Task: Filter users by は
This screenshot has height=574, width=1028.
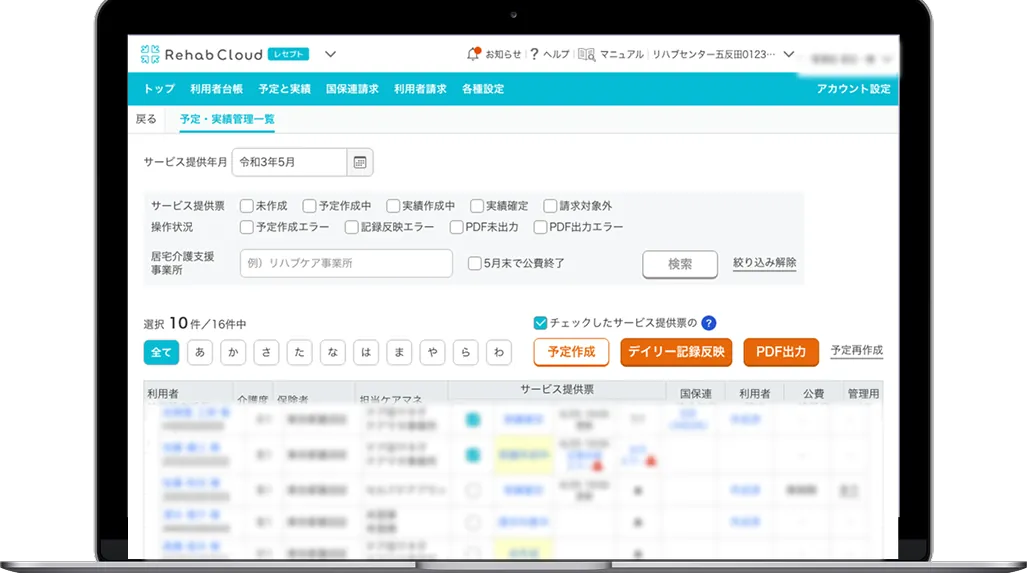Action: tap(366, 353)
